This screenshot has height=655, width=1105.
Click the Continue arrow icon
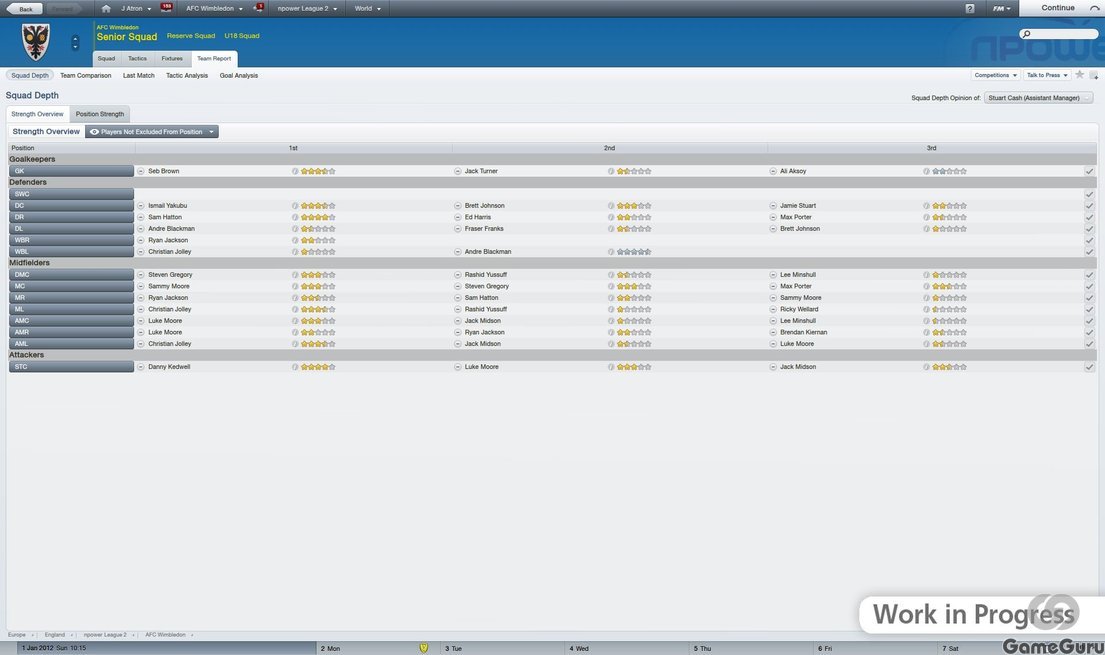coord(1094,8)
